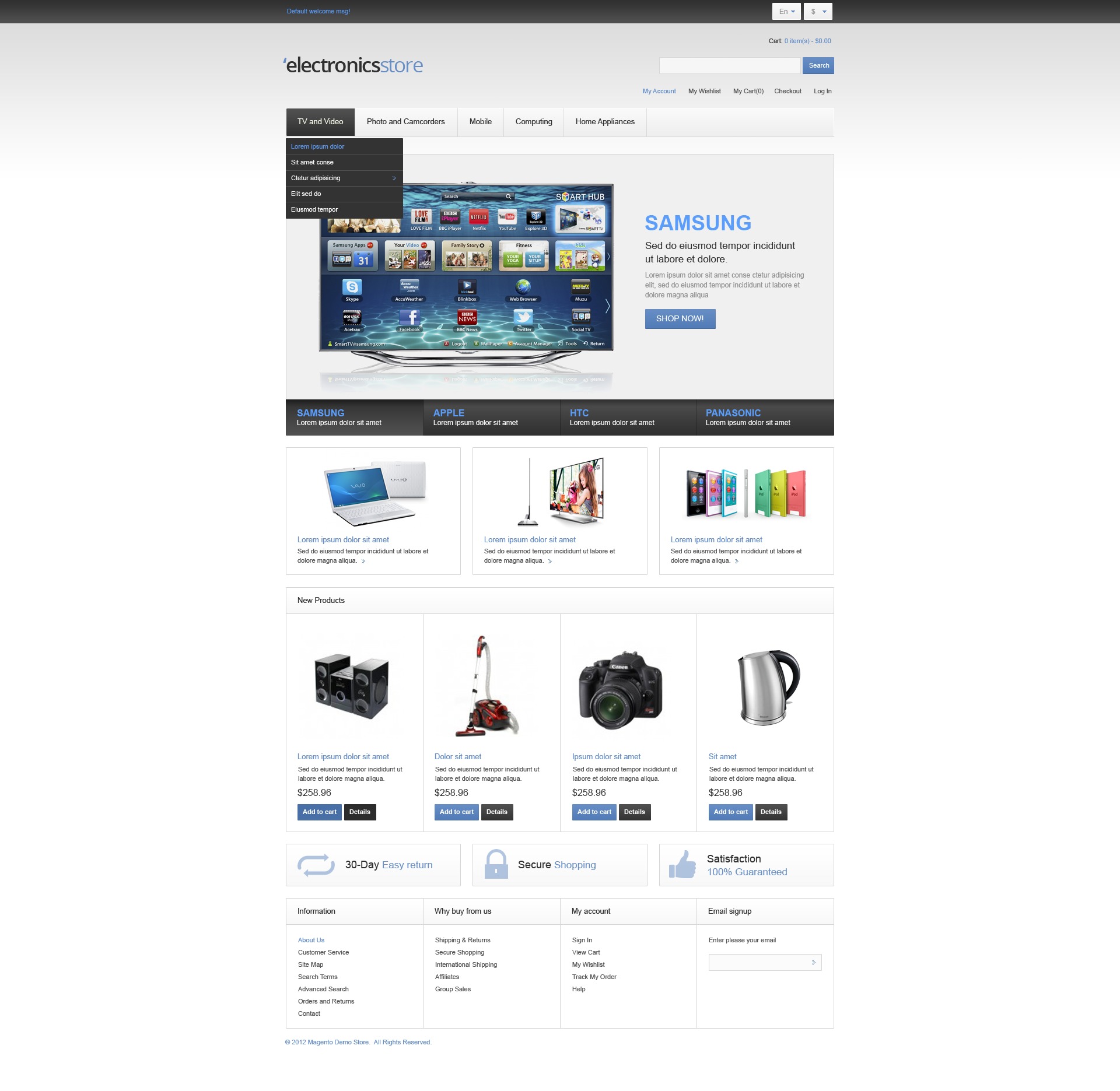View Details for the Sit amet kettle
The width and height of the screenshot is (1120, 1091).
(x=771, y=813)
